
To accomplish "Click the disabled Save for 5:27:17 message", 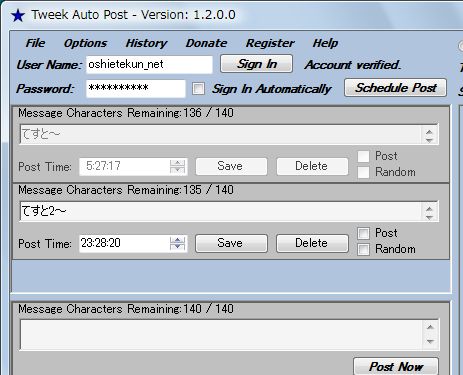I will [231, 166].
